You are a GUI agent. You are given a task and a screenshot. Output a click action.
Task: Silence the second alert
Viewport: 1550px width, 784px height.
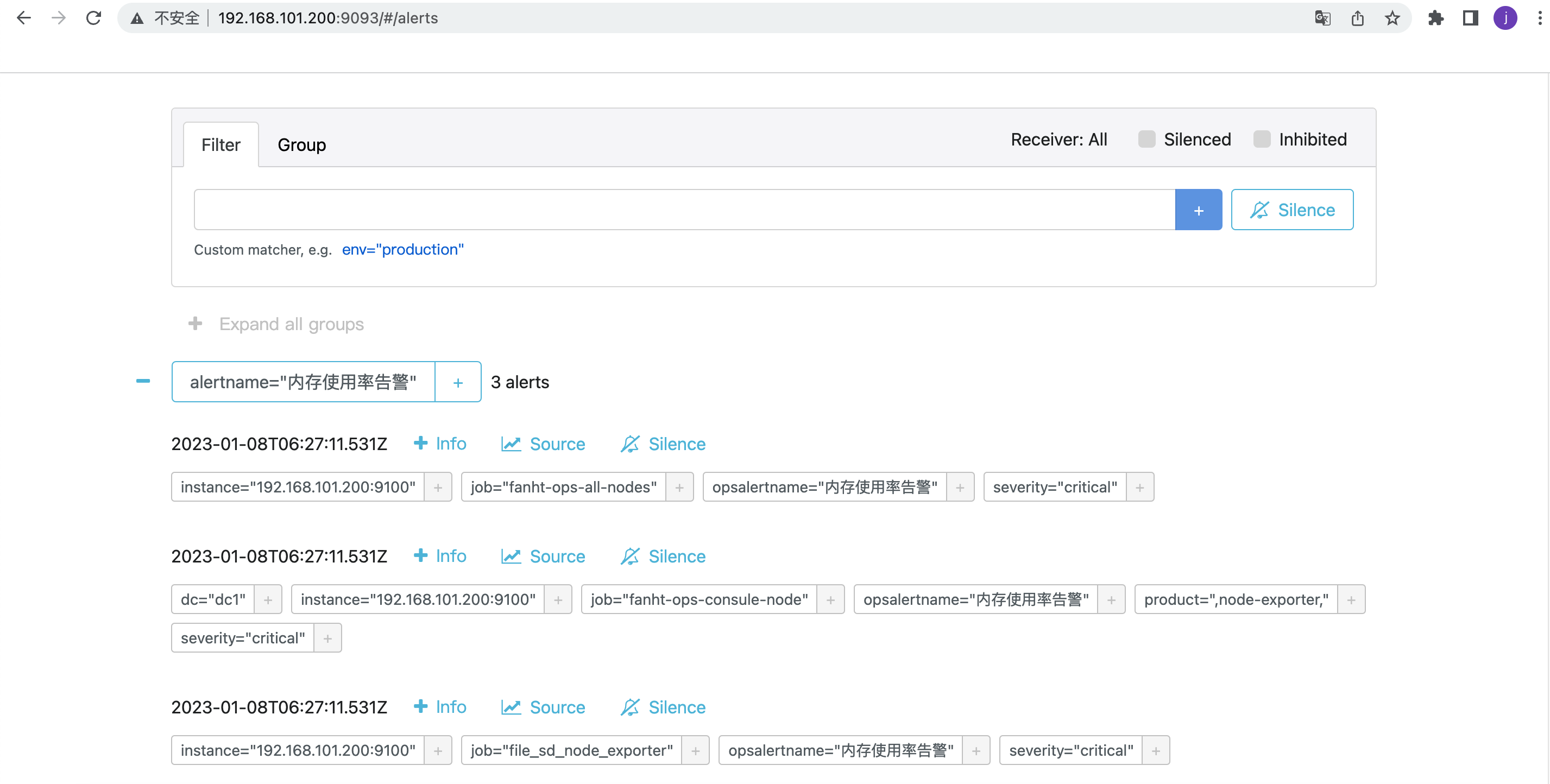tap(663, 556)
